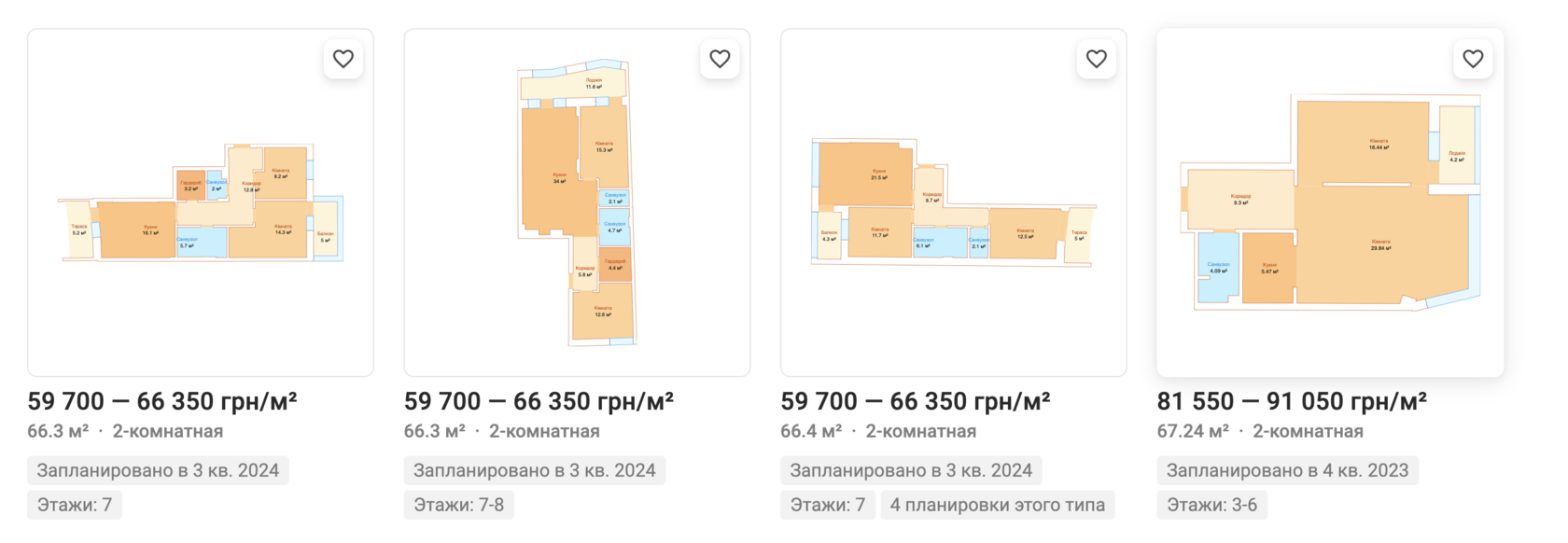Click the 81 550 — 91 050 грн/м² price

(x=1292, y=401)
